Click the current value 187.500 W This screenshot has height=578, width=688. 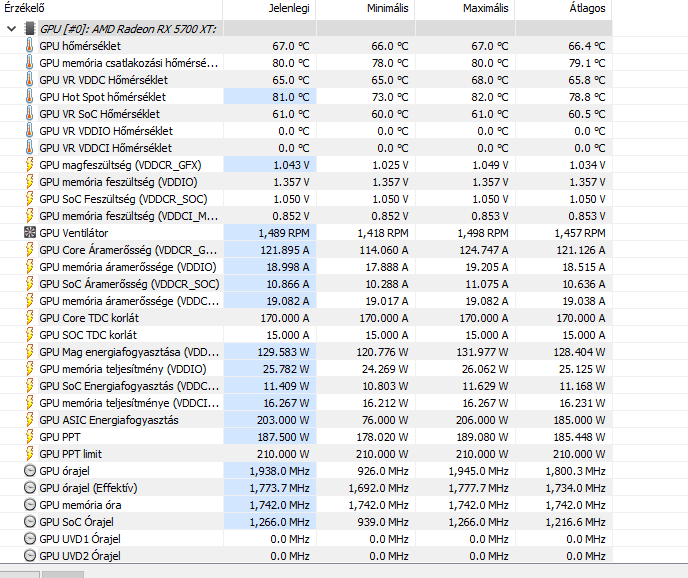tap(283, 437)
